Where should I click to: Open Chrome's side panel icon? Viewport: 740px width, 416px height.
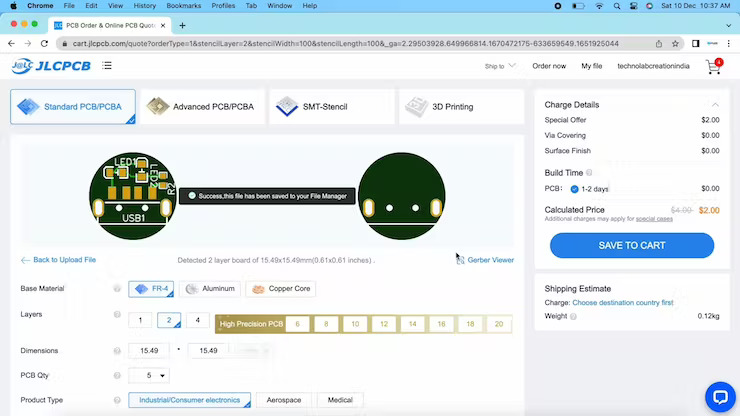point(696,43)
